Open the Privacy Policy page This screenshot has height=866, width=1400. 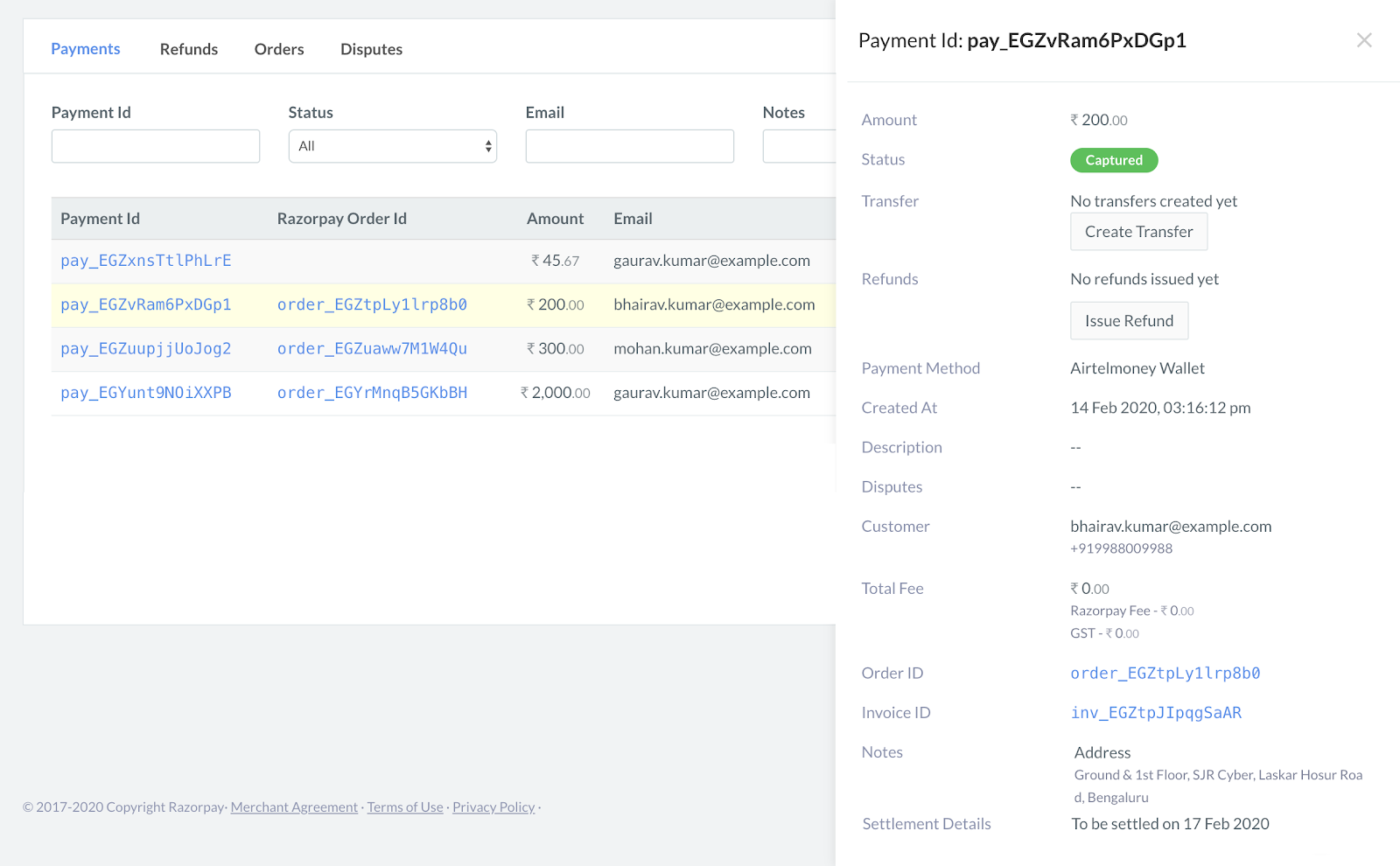pyautogui.click(x=493, y=807)
